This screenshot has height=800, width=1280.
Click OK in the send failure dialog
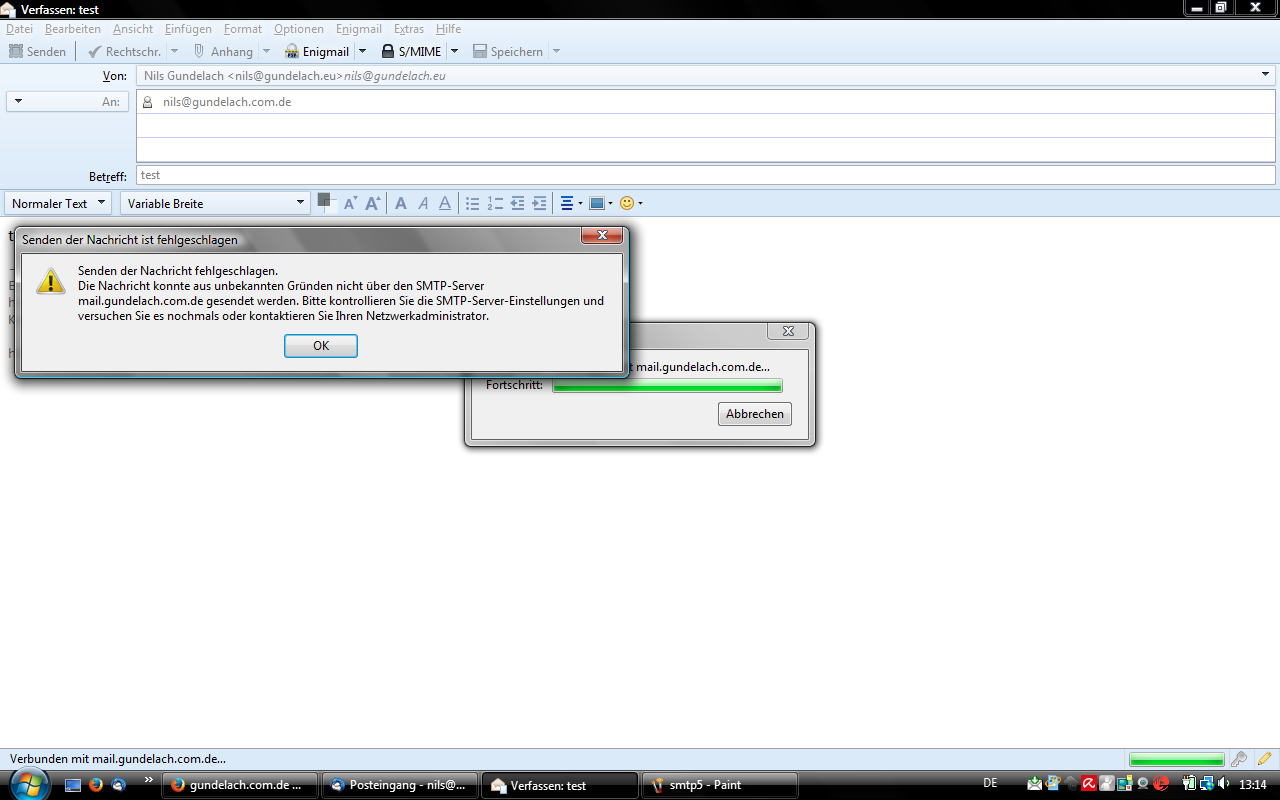click(320, 346)
